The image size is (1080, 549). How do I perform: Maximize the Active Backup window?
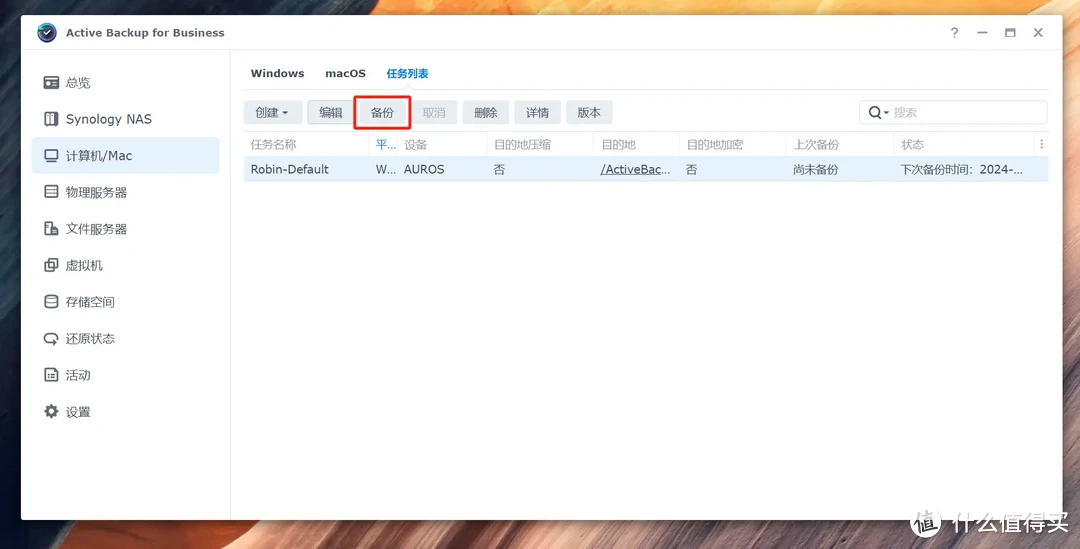point(1010,32)
